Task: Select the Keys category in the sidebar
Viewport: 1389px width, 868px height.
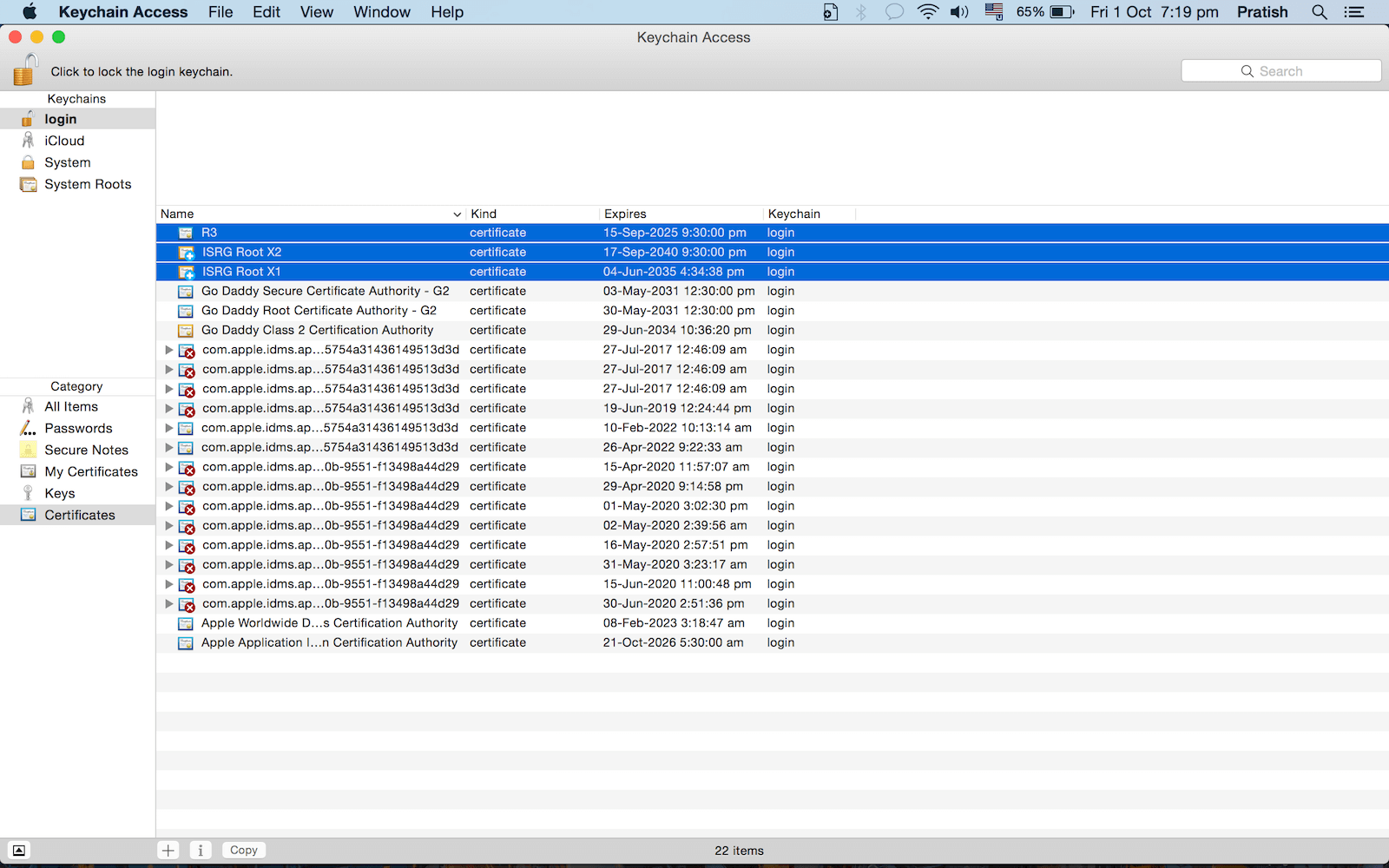Action: (x=60, y=493)
